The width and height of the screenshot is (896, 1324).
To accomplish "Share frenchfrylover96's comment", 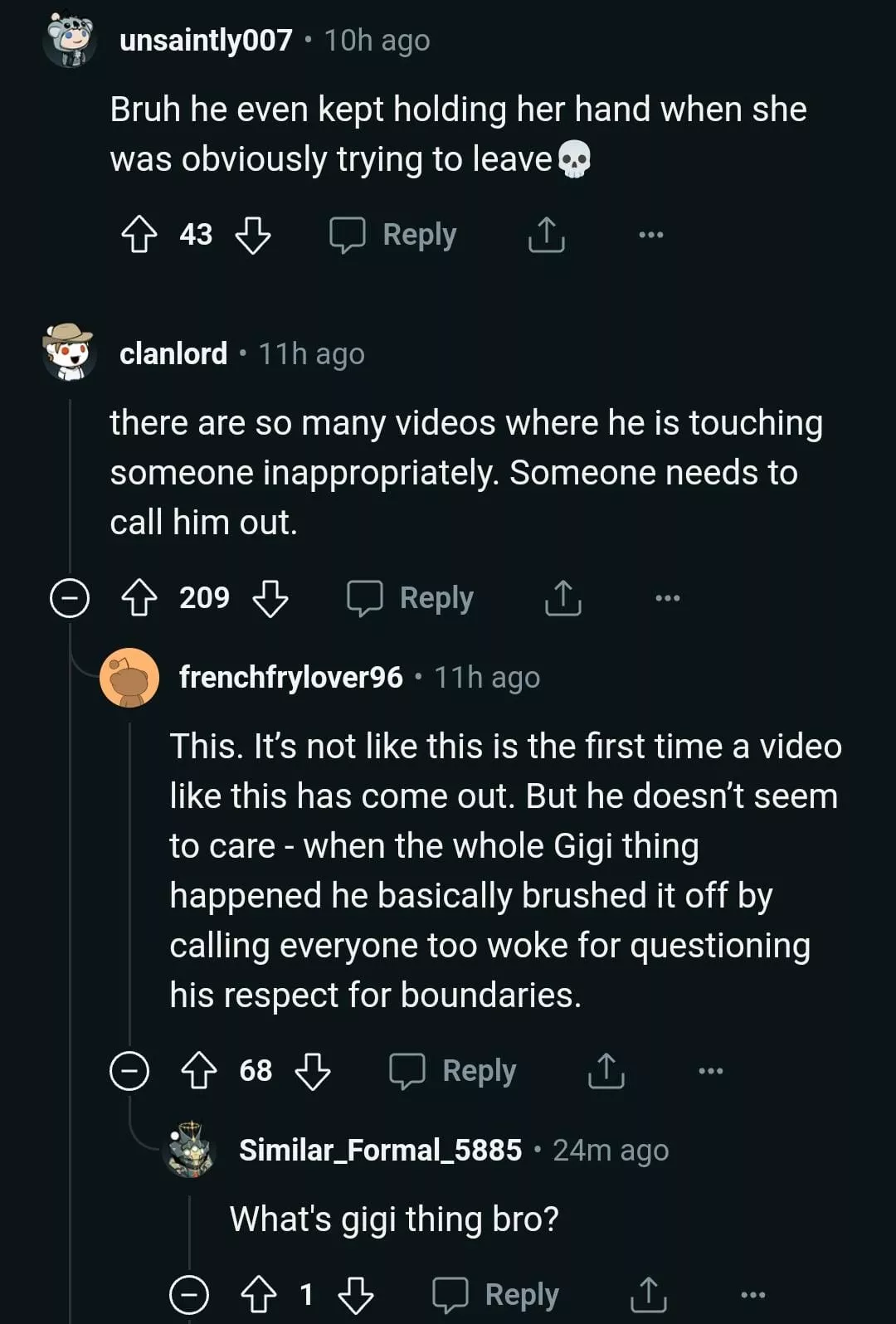I will click(606, 1071).
